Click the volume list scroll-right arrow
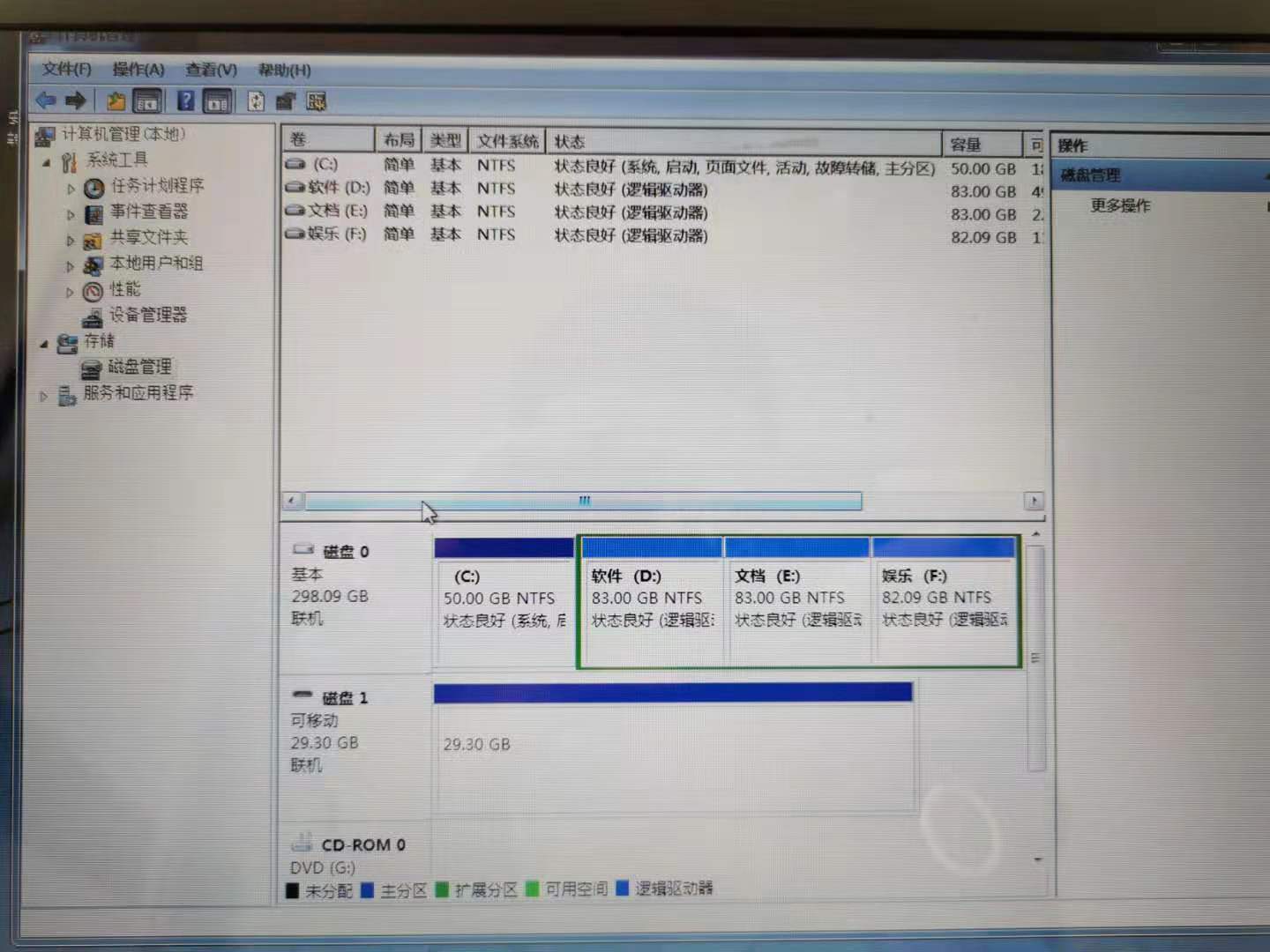1270x952 pixels. pos(1034,501)
